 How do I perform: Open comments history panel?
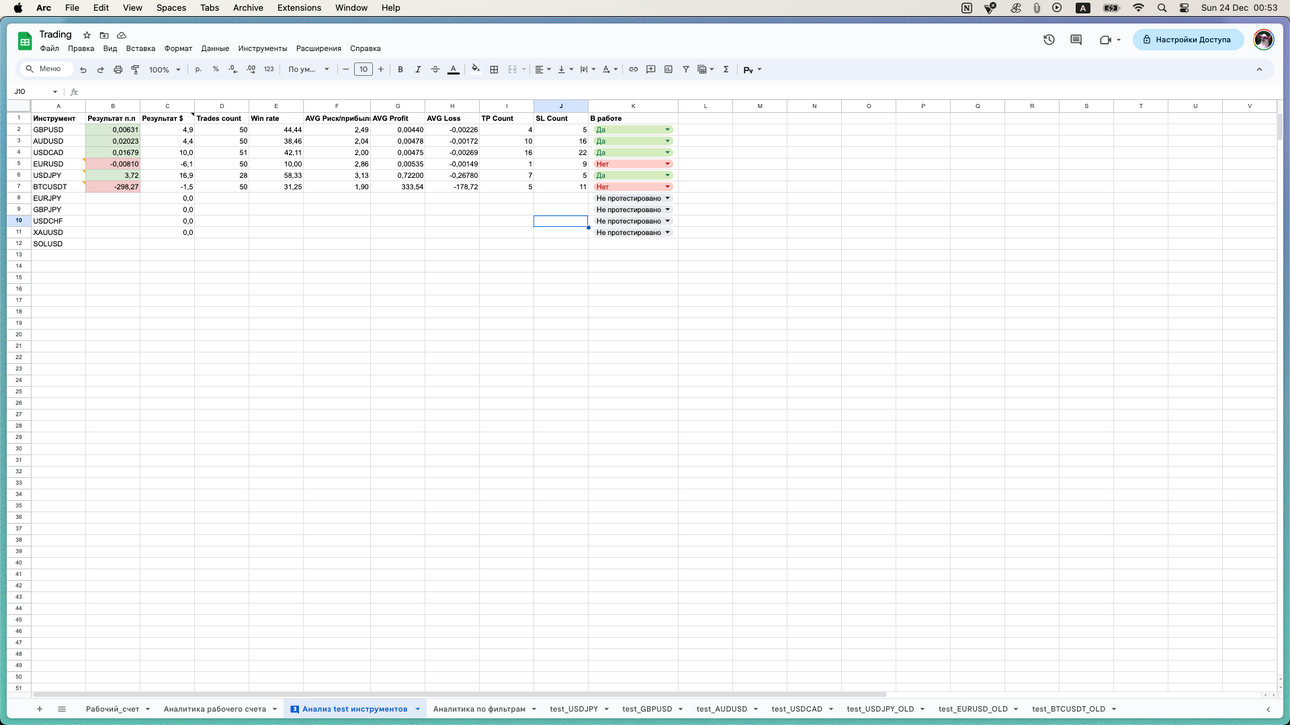(1076, 40)
